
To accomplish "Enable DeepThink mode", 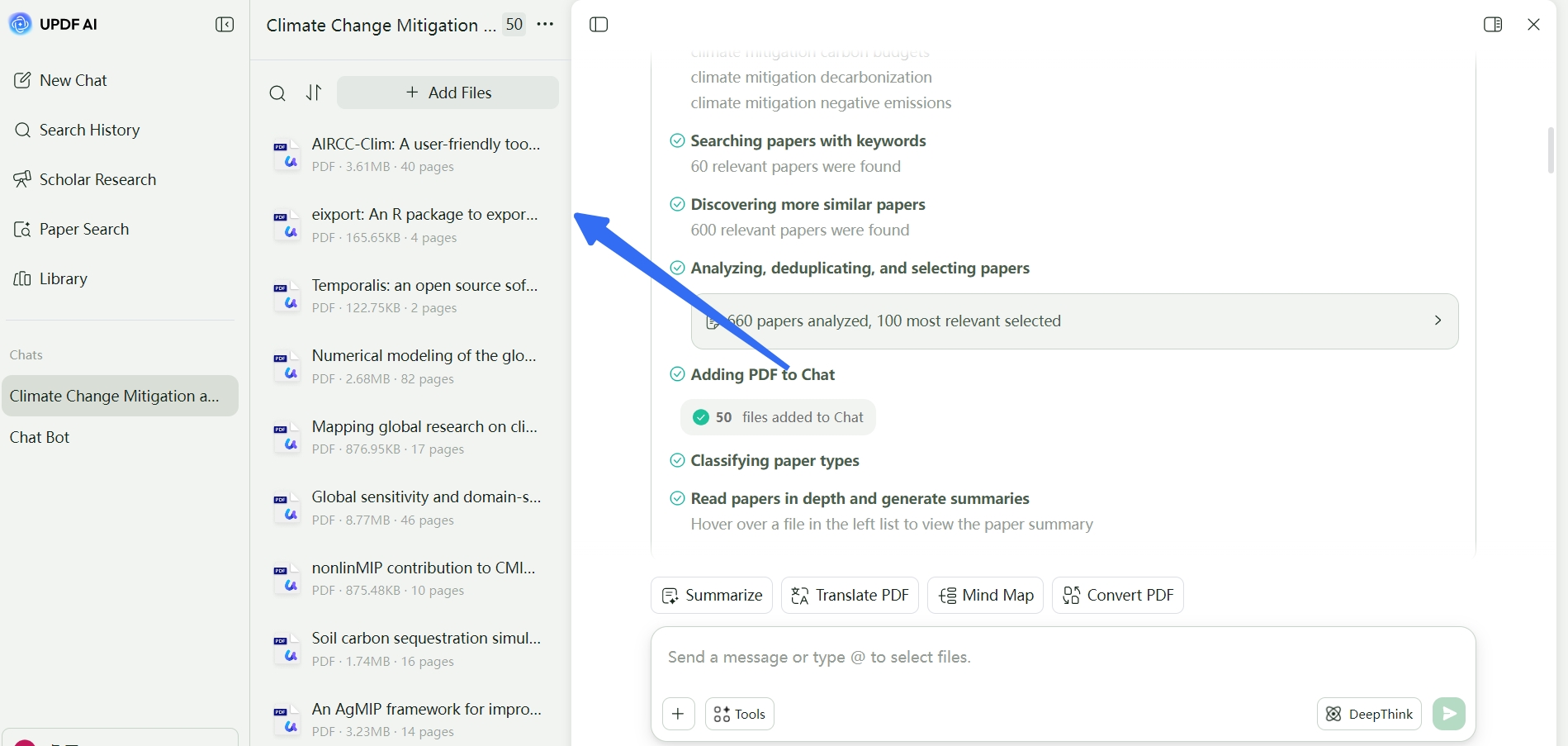I will tap(1369, 714).
